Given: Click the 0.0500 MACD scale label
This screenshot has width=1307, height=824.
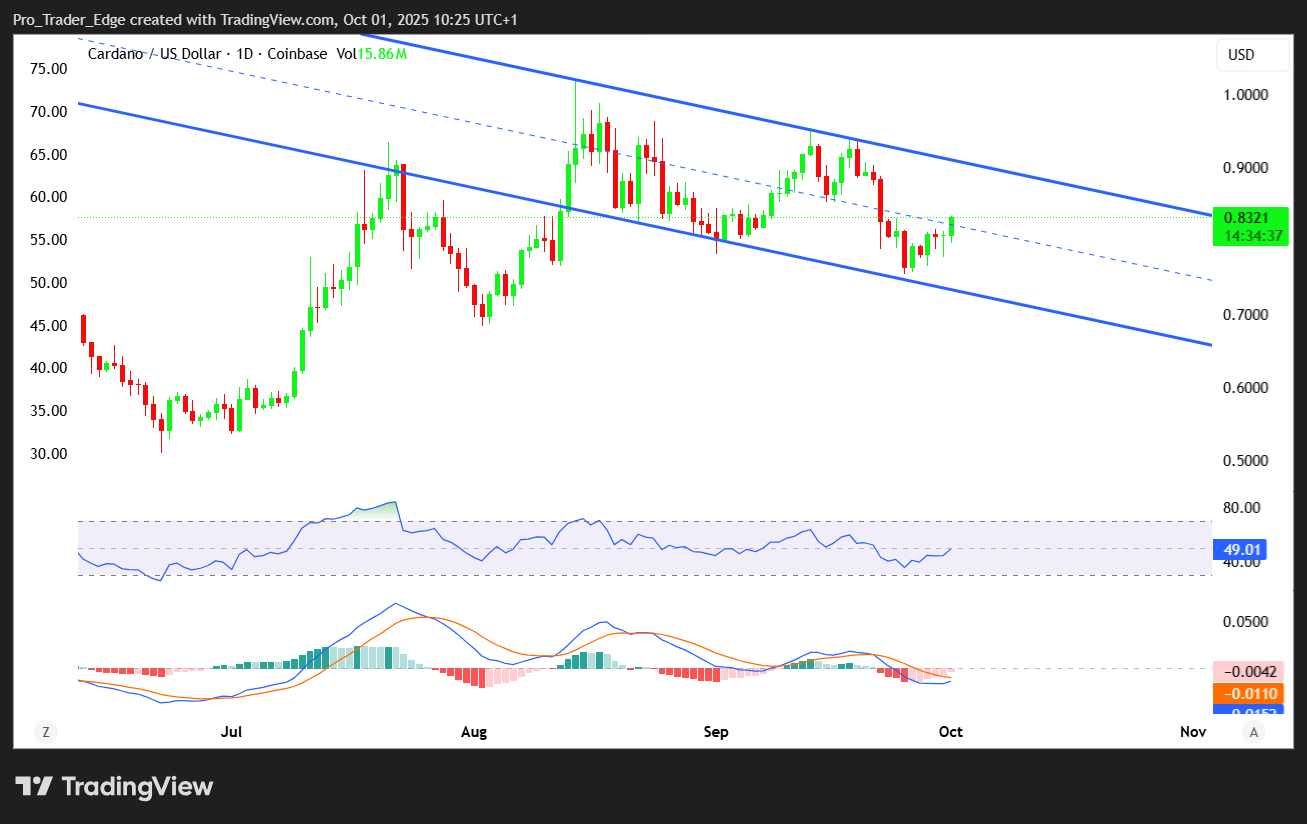Looking at the screenshot, I should [x=1247, y=621].
